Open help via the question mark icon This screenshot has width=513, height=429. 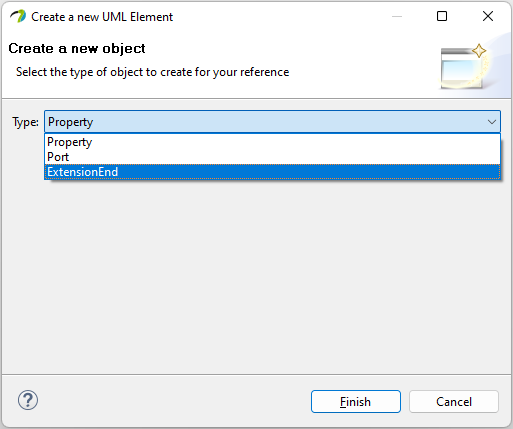pos(28,400)
